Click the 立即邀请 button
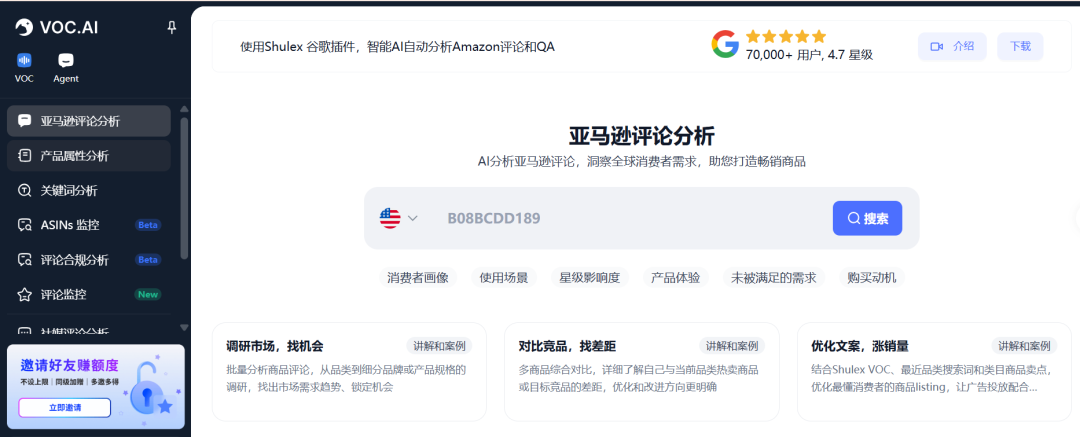1080x437 pixels. pos(65,407)
